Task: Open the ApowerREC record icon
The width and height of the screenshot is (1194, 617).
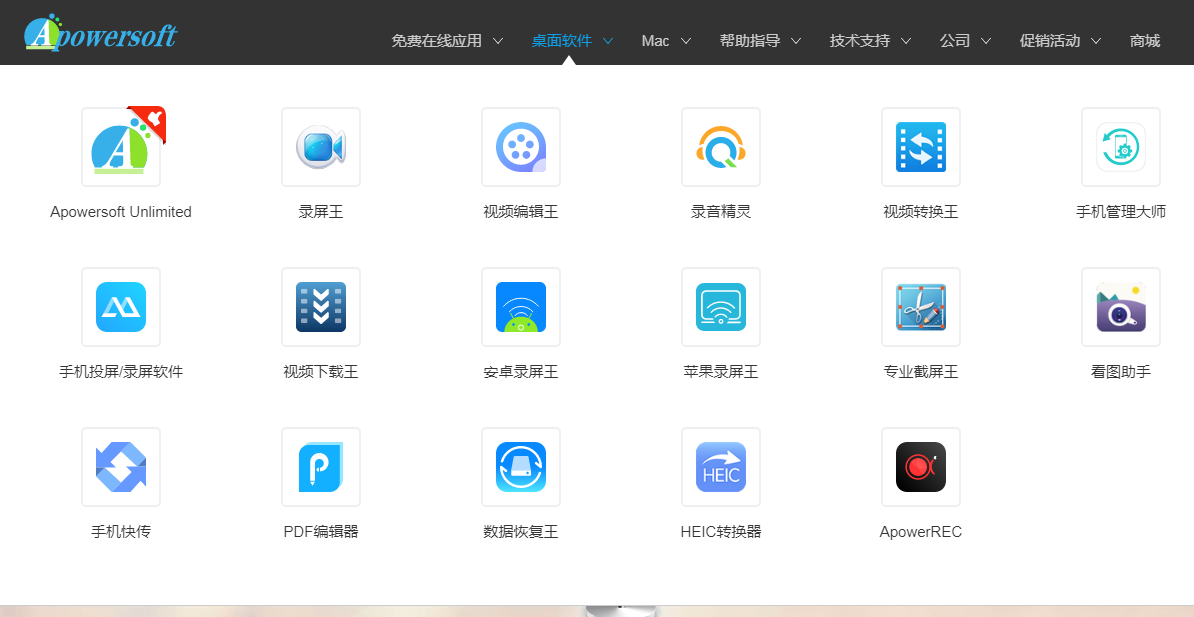Action: coord(921,467)
